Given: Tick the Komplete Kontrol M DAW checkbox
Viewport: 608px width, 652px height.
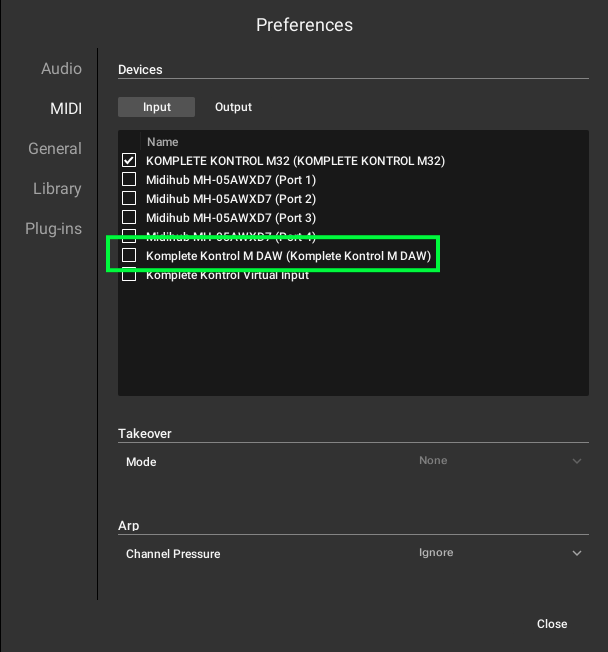Looking at the screenshot, I should coord(129,255).
